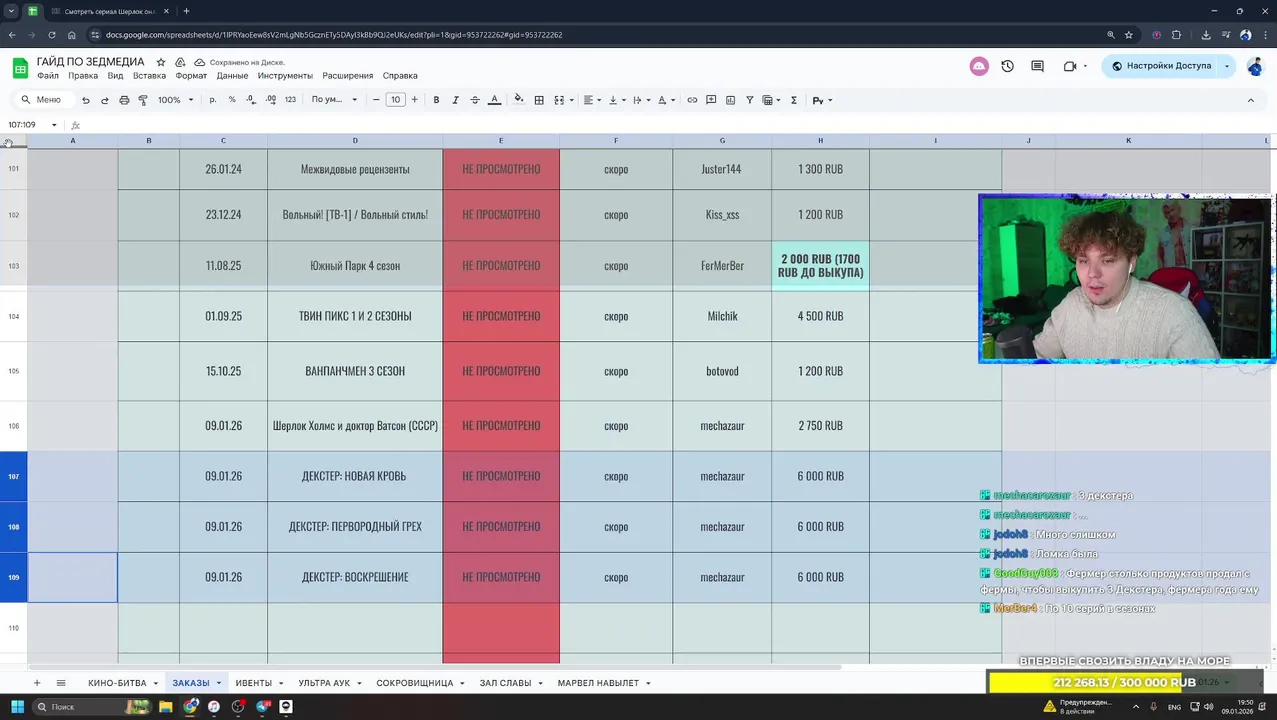Increase font size with plus

414,100
